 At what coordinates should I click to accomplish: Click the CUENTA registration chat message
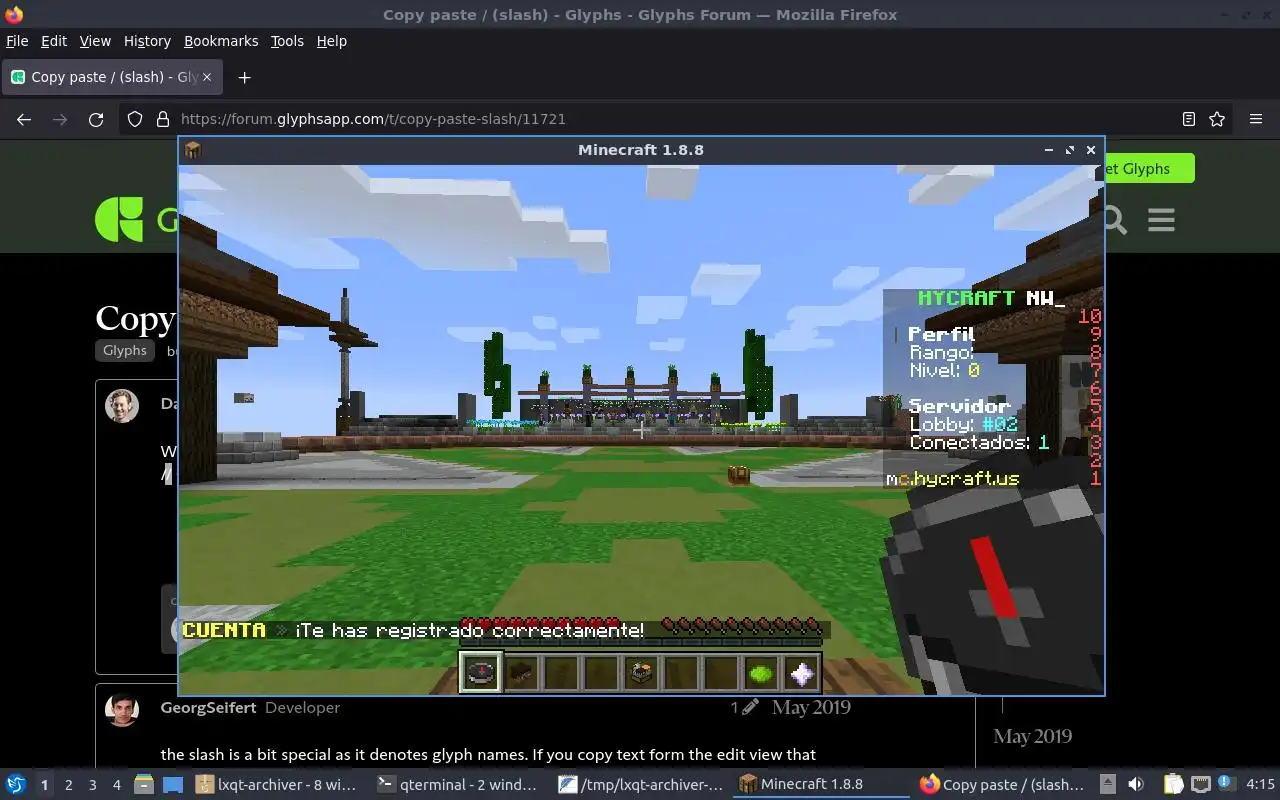point(414,630)
